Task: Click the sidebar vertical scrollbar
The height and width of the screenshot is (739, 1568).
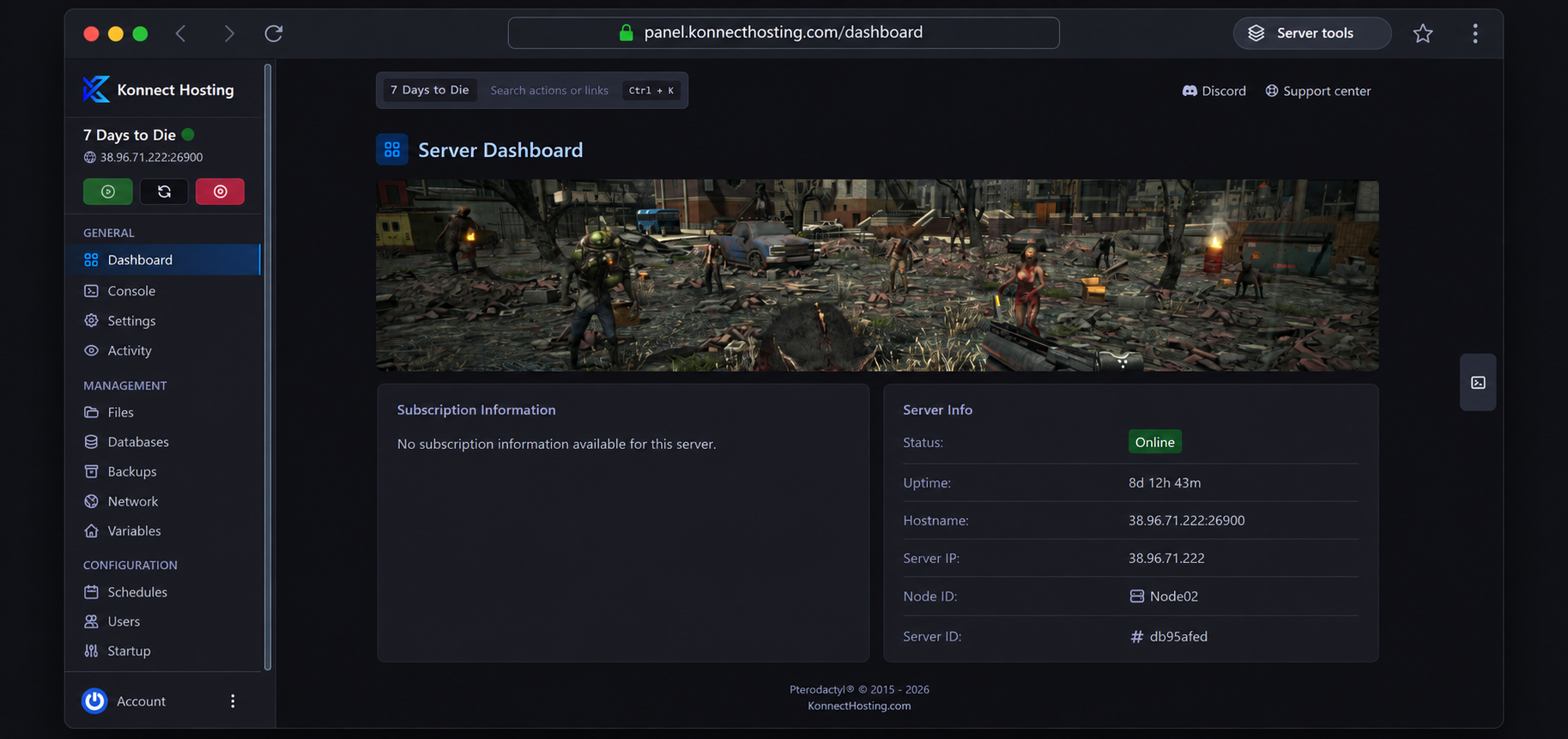Action: (x=268, y=367)
